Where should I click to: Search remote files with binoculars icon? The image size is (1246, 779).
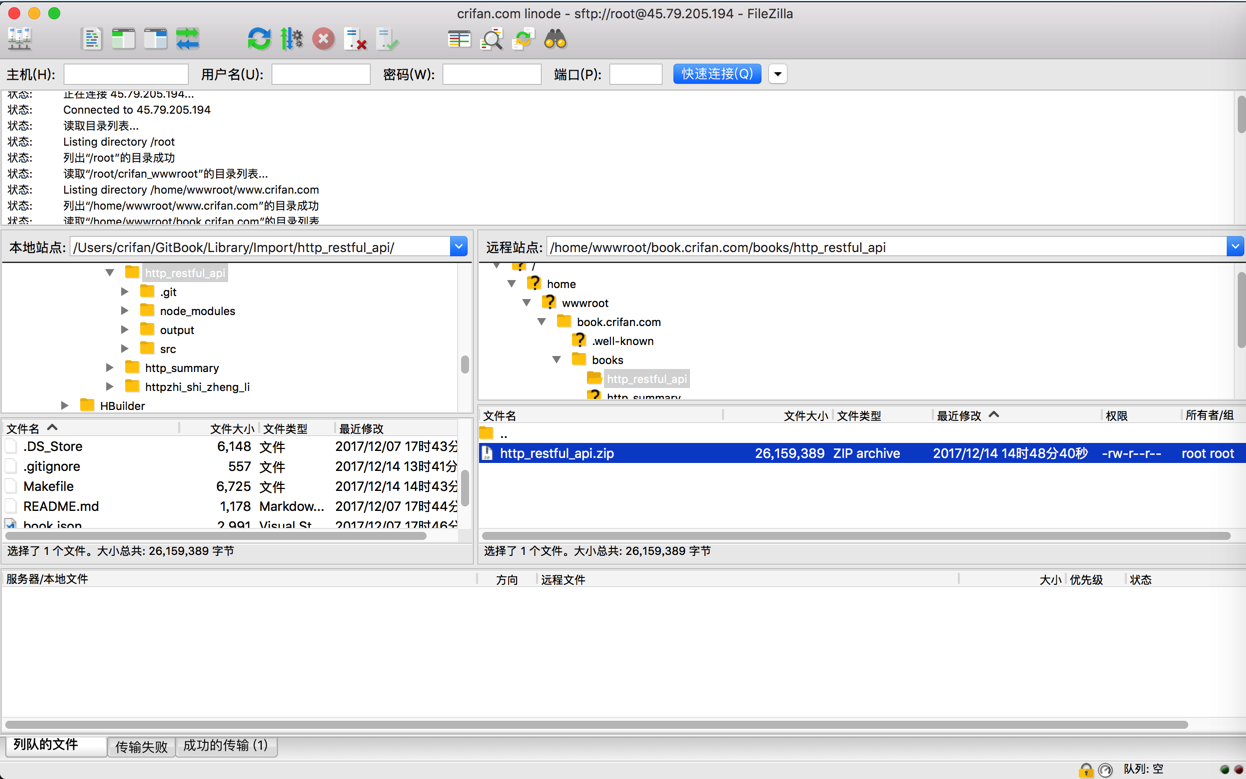pos(555,39)
